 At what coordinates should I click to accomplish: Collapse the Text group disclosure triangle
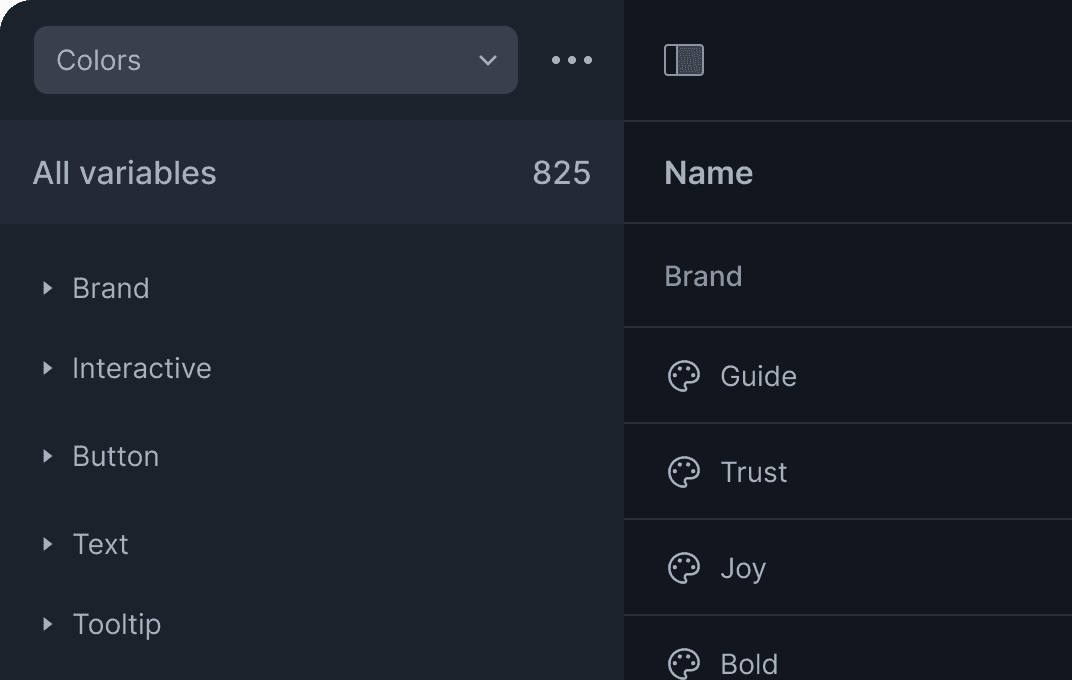click(47, 544)
